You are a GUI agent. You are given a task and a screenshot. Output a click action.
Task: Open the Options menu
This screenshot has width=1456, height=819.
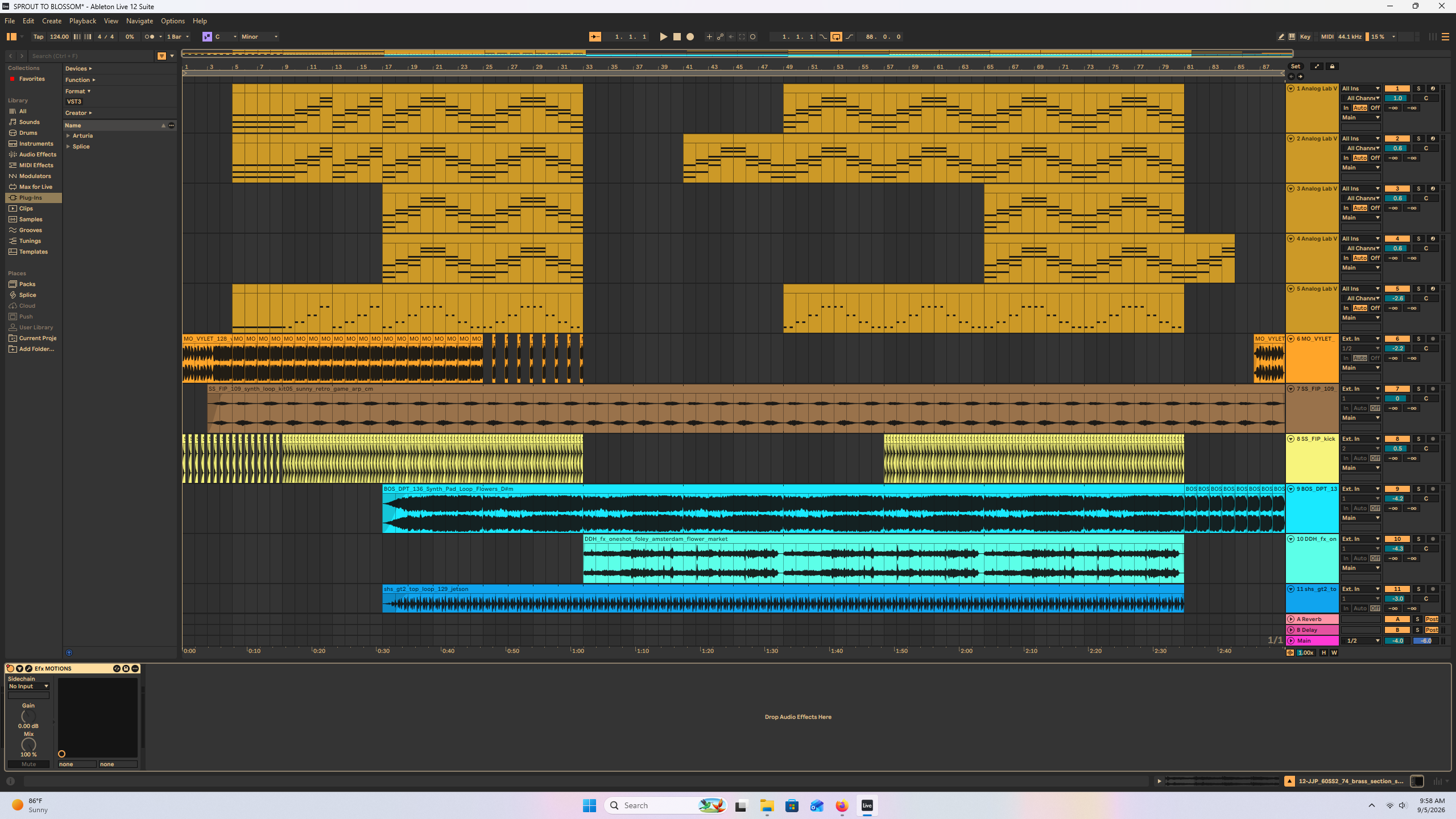pyautogui.click(x=172, y=20)
